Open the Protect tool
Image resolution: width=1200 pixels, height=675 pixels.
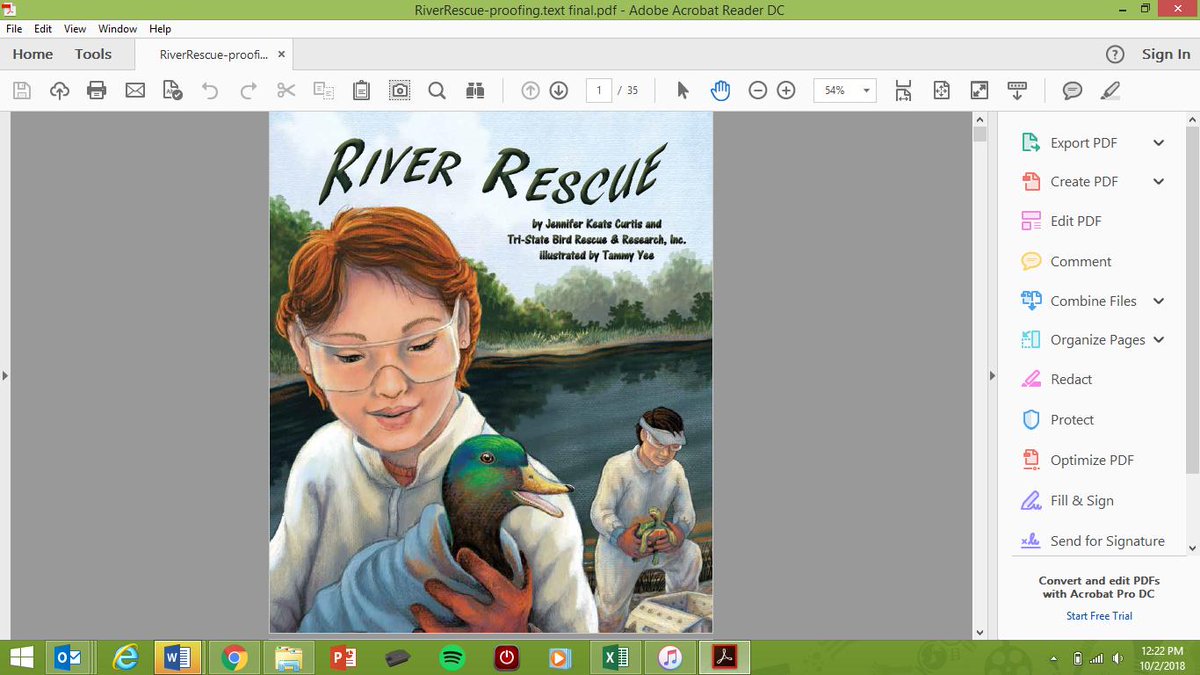(1072, 420)
